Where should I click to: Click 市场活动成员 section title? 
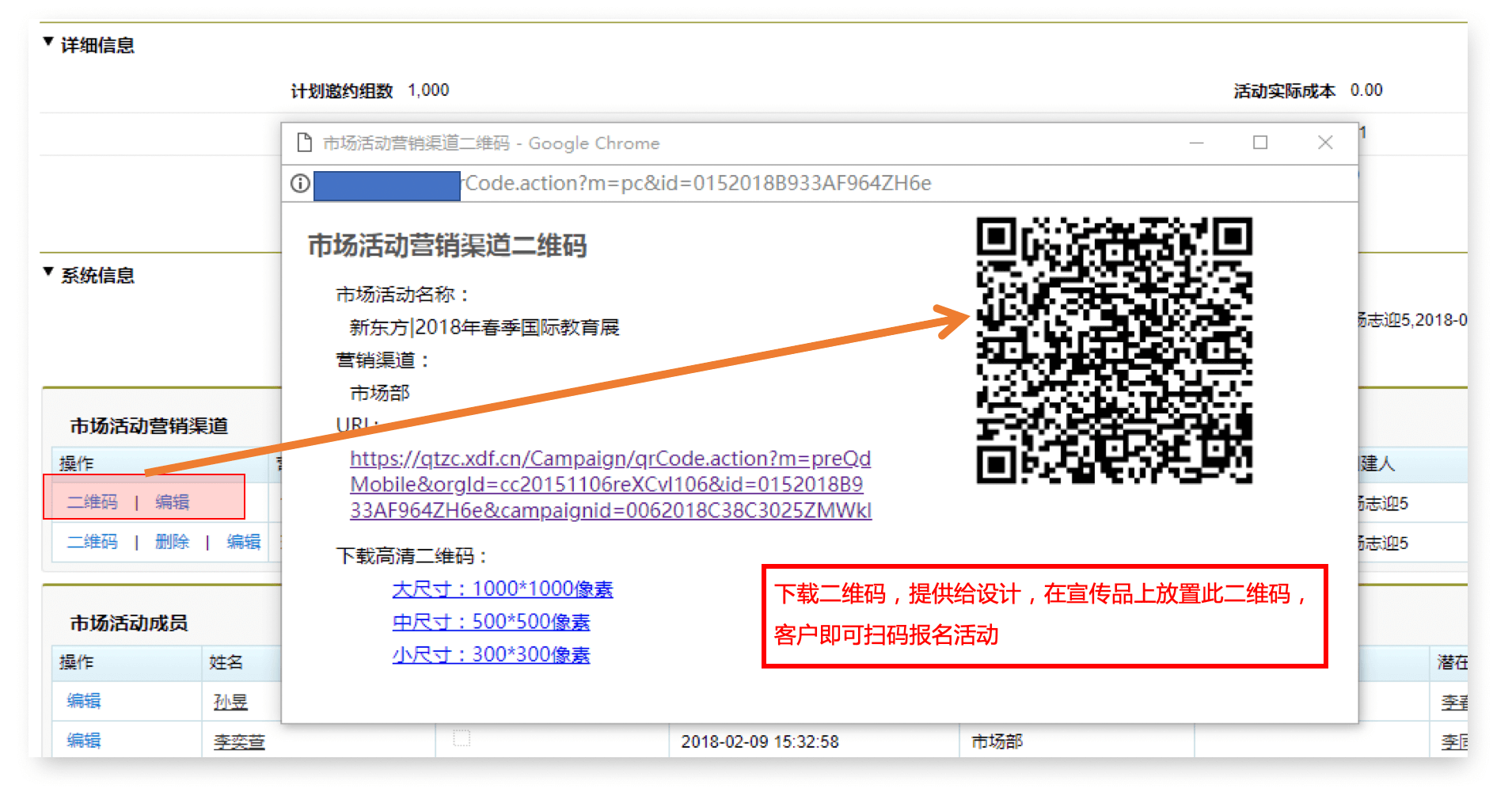click(129, 623)
